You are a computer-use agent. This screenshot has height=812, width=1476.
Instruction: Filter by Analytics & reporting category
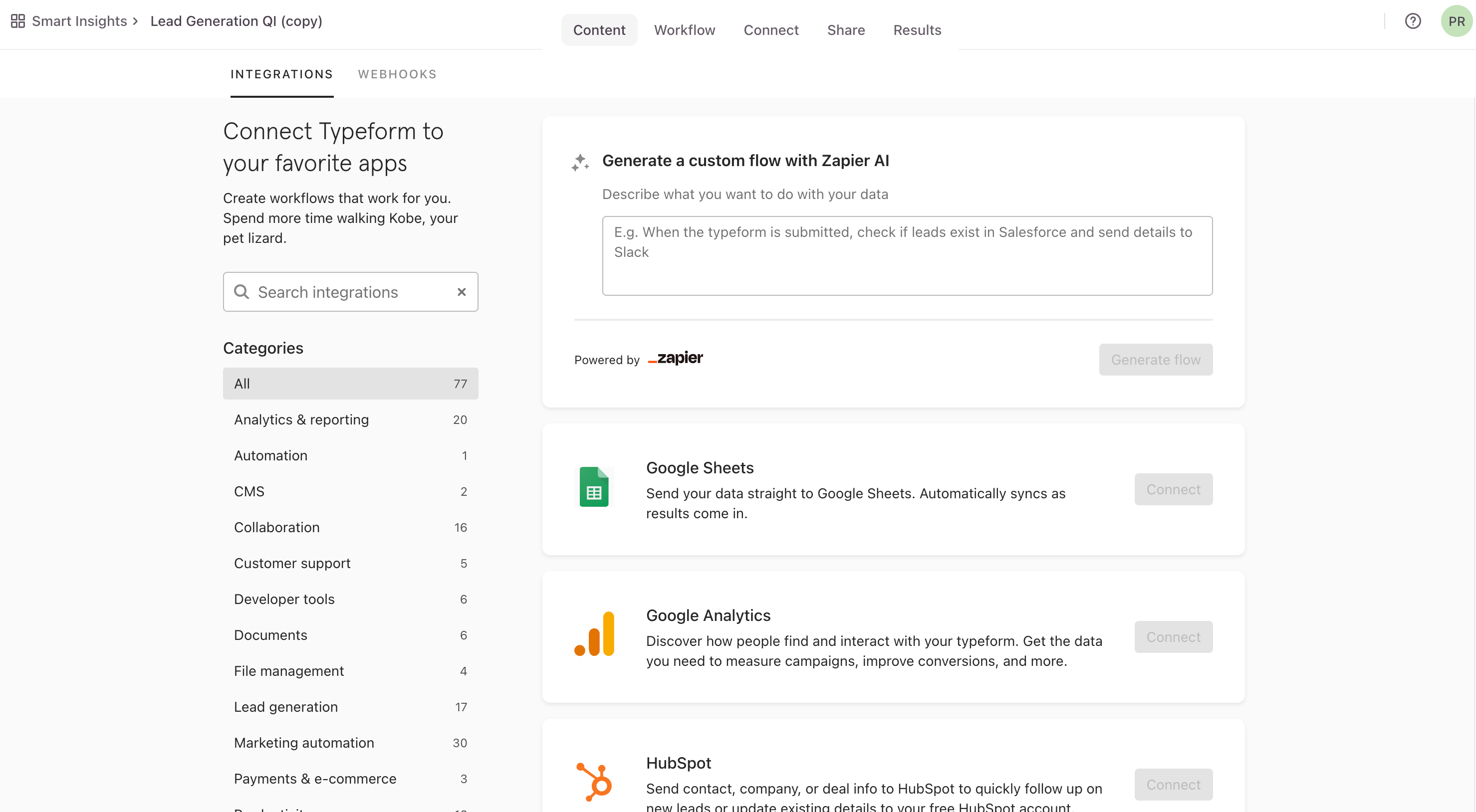click(350, 420)
